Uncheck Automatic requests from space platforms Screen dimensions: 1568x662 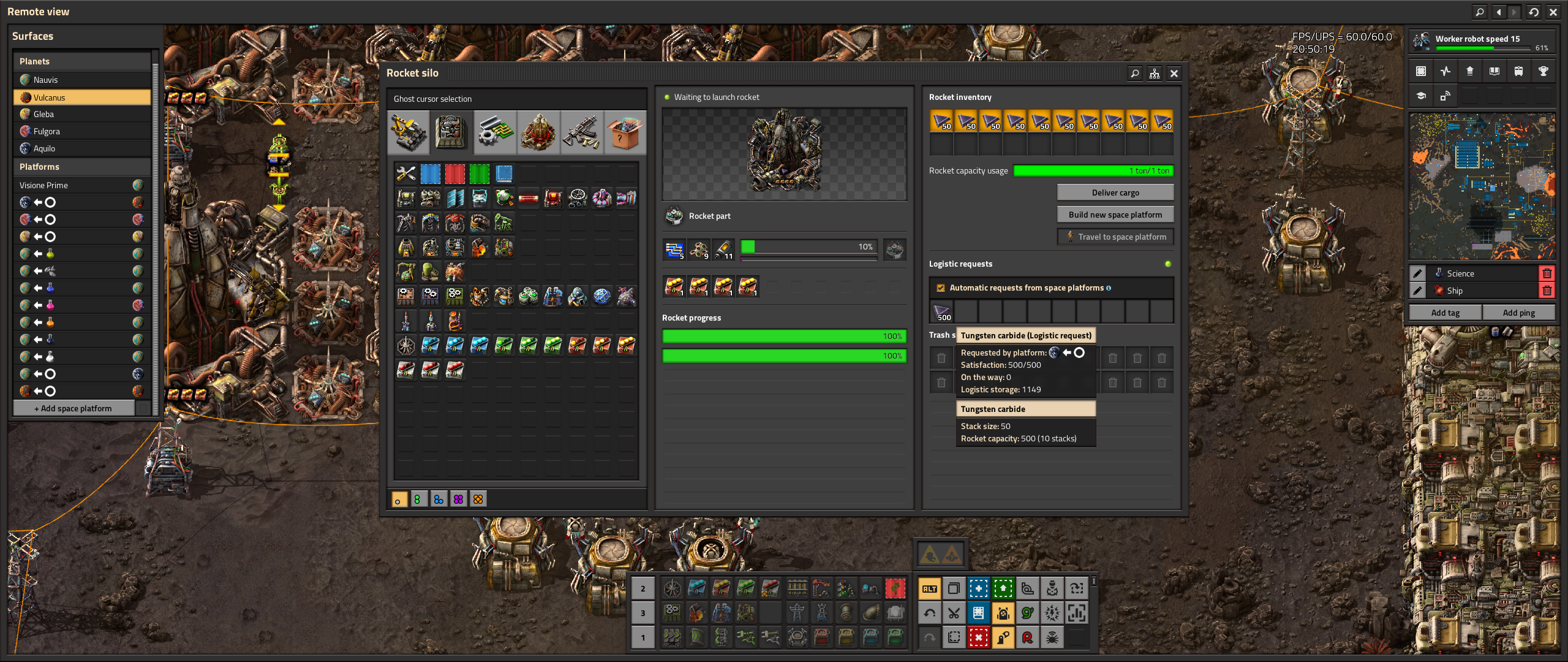[941, 288]
